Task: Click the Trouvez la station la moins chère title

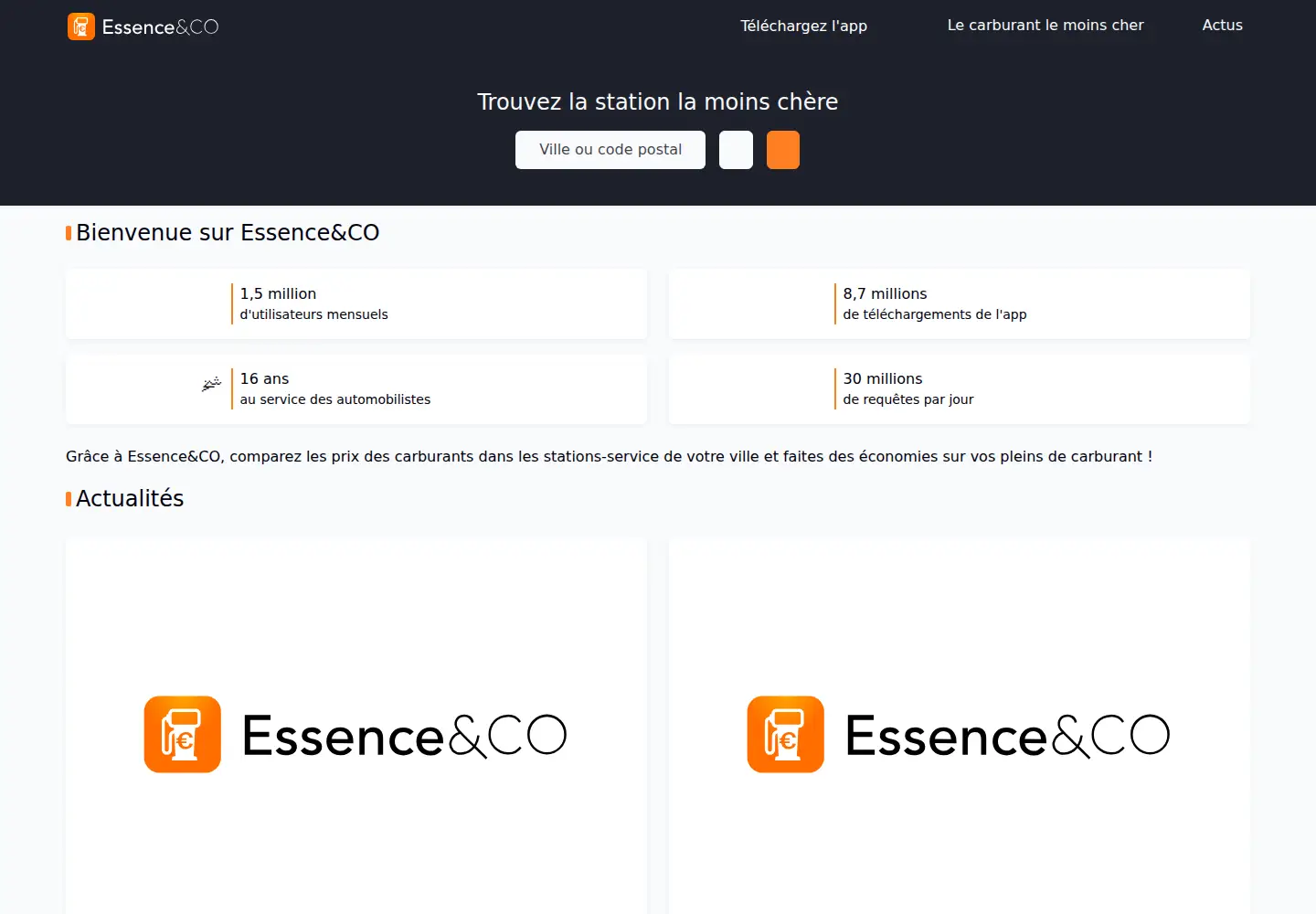Action: point(658,101)
